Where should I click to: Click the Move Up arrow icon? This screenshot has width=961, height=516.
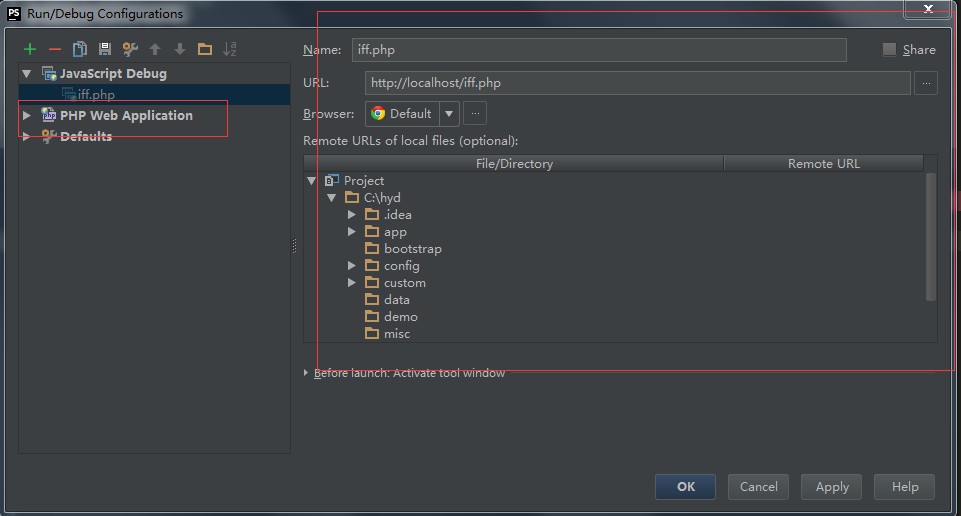pyautogui.click(x=155, y=49)
